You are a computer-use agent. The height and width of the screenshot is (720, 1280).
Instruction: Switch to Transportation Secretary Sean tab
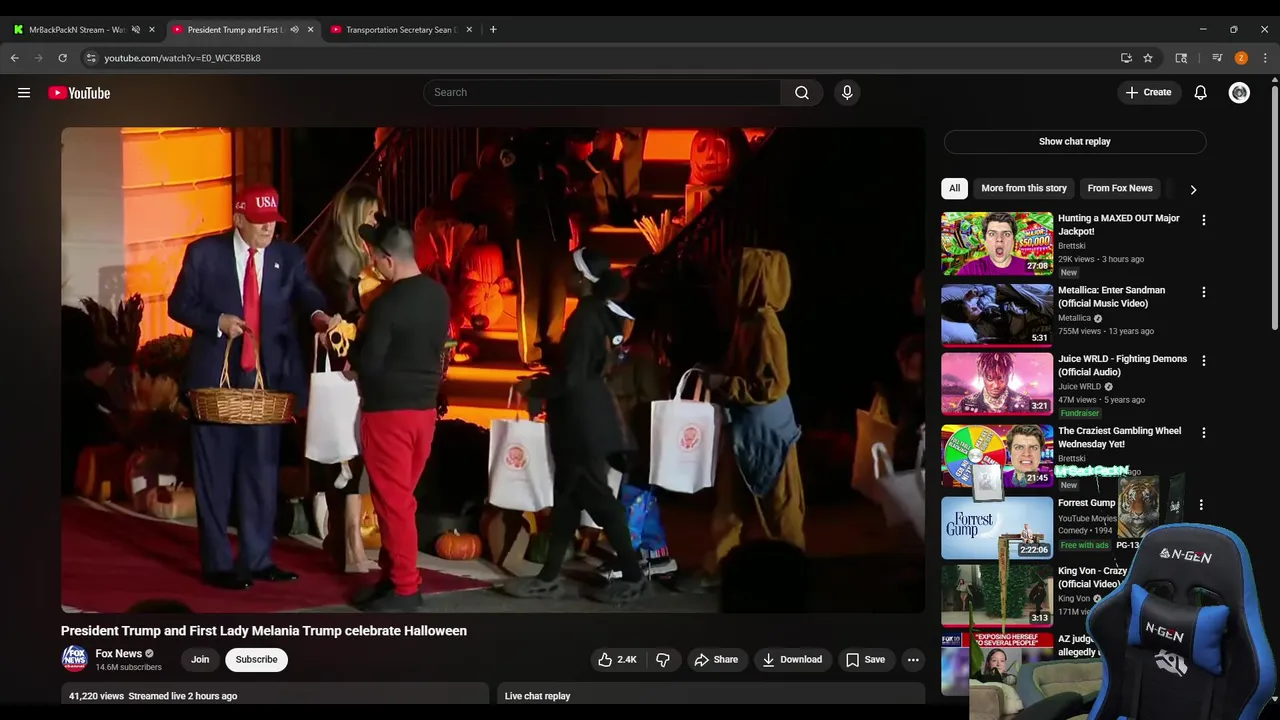399,29
